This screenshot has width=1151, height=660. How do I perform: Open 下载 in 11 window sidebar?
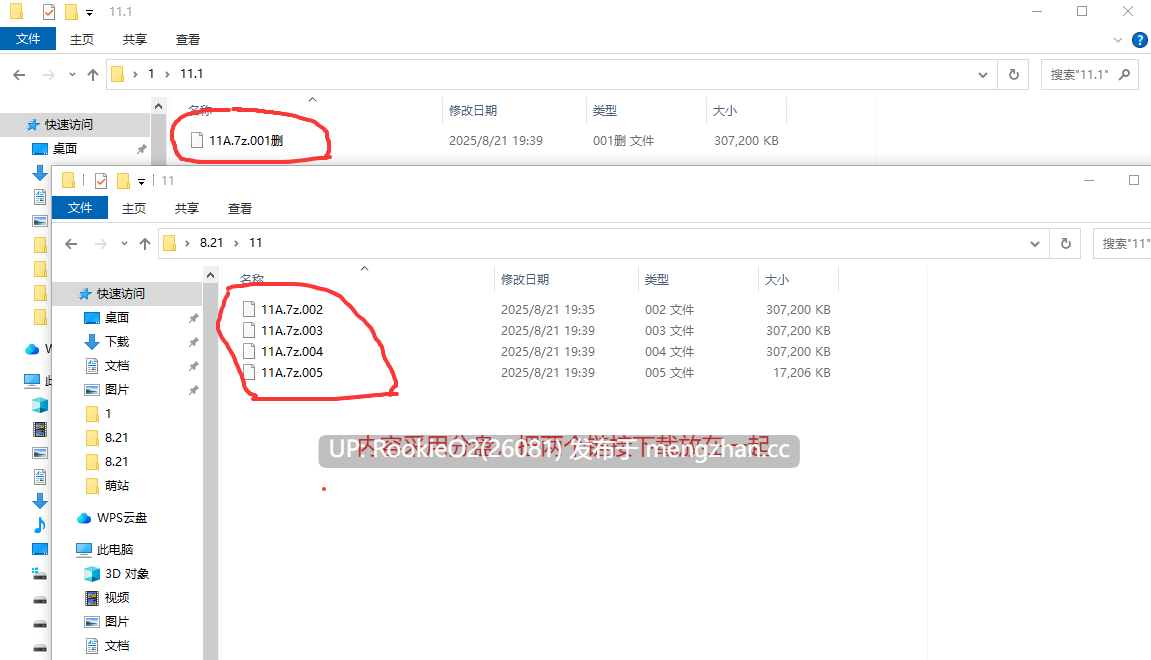point(117,341)
